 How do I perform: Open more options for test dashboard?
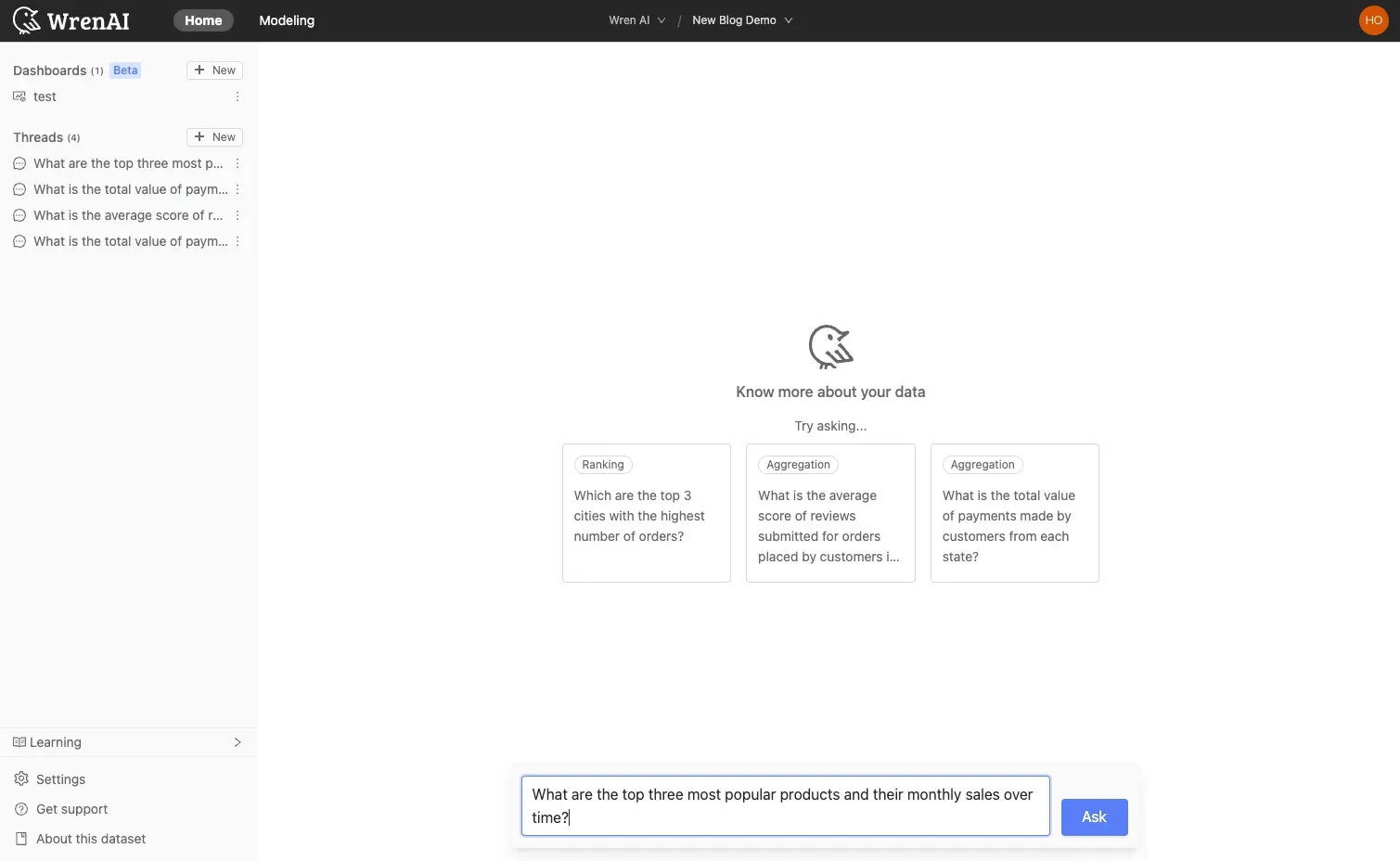[238, 96]
